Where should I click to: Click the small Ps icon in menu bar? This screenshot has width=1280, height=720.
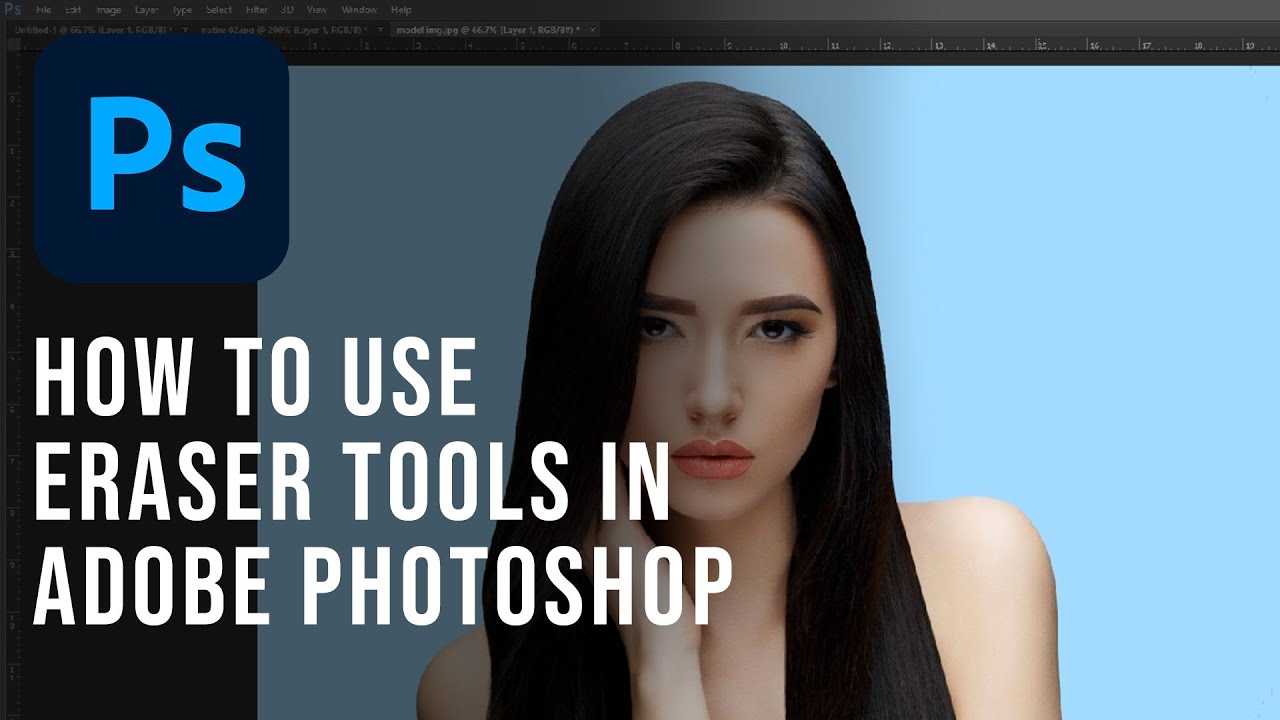(13, 10)
